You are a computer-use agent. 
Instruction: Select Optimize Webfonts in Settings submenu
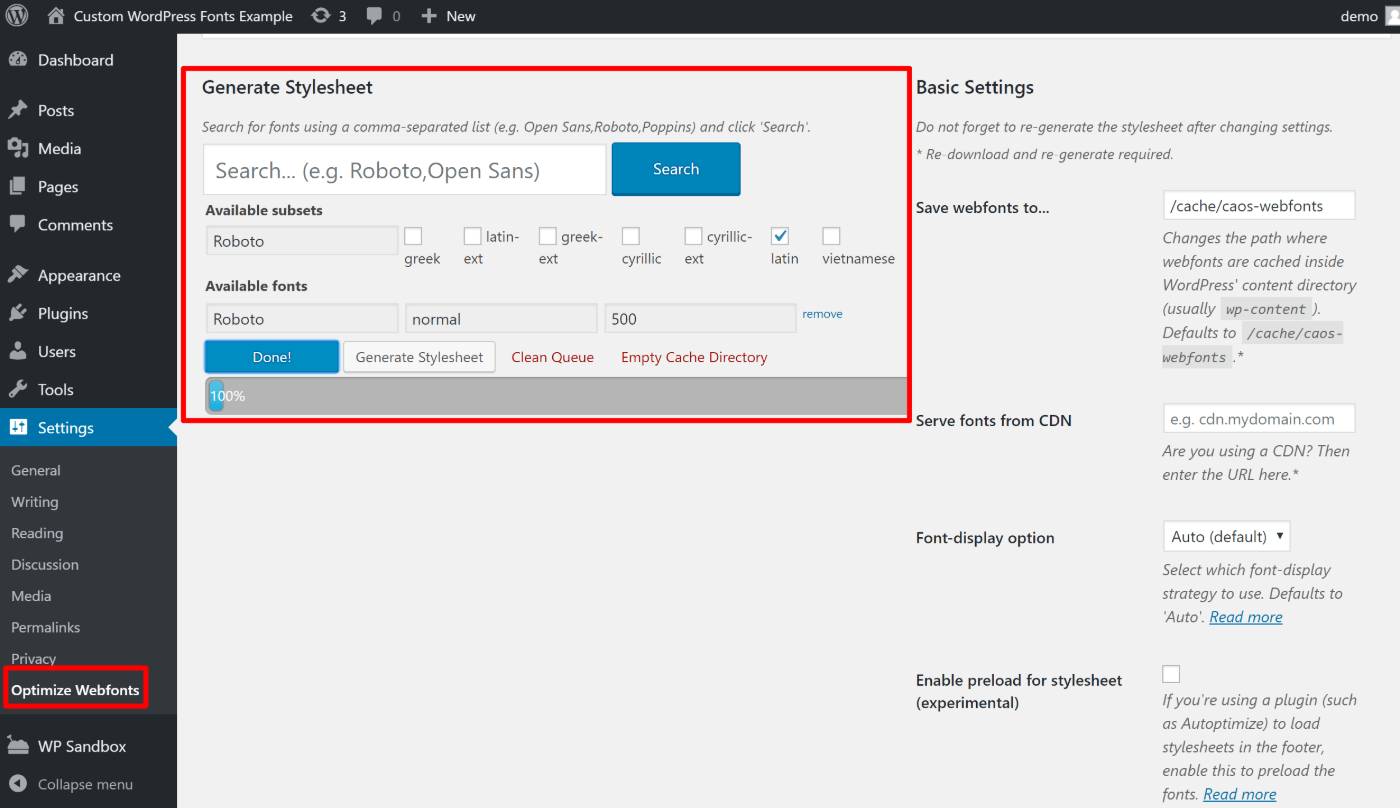pyautogui.click(x=74, y=689)
